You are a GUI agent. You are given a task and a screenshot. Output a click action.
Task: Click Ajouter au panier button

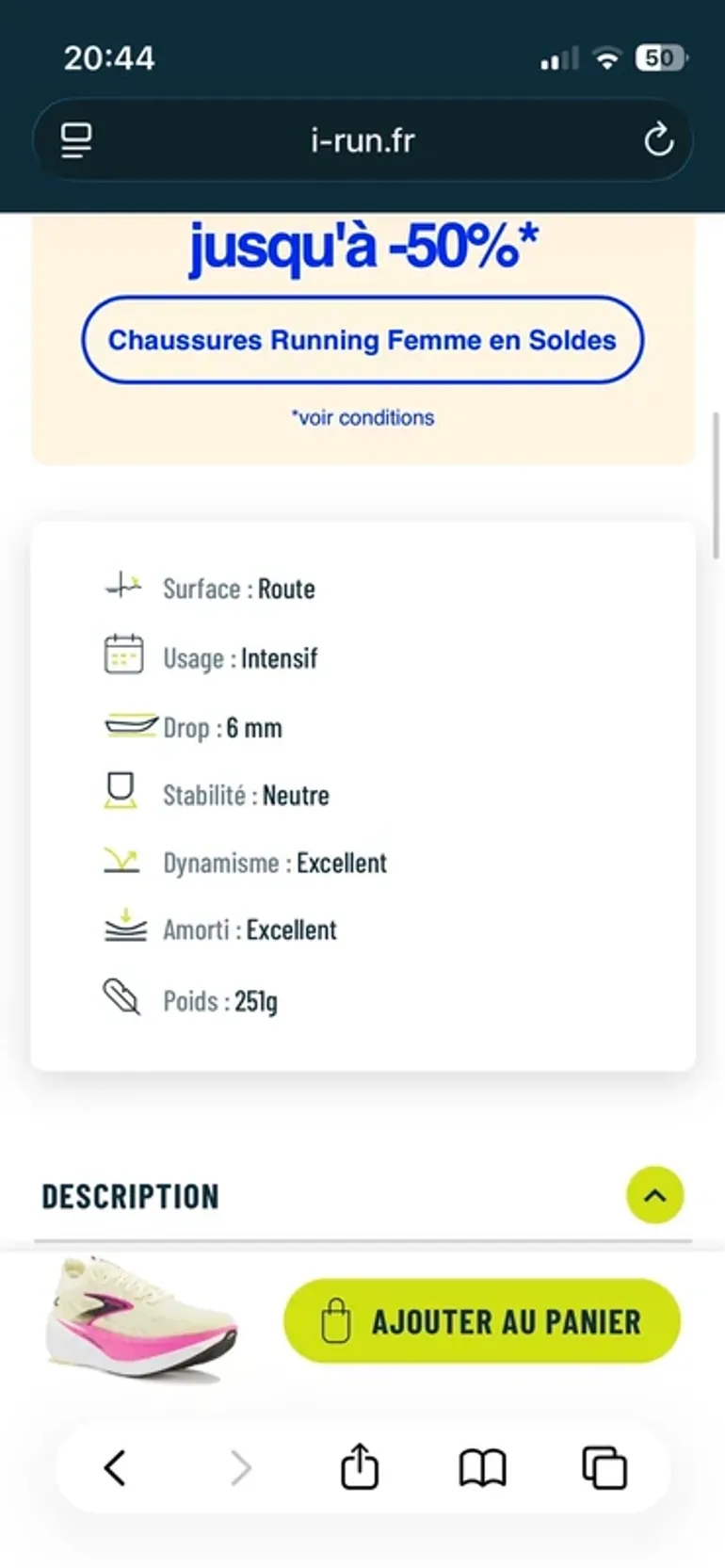[482, 1320]
